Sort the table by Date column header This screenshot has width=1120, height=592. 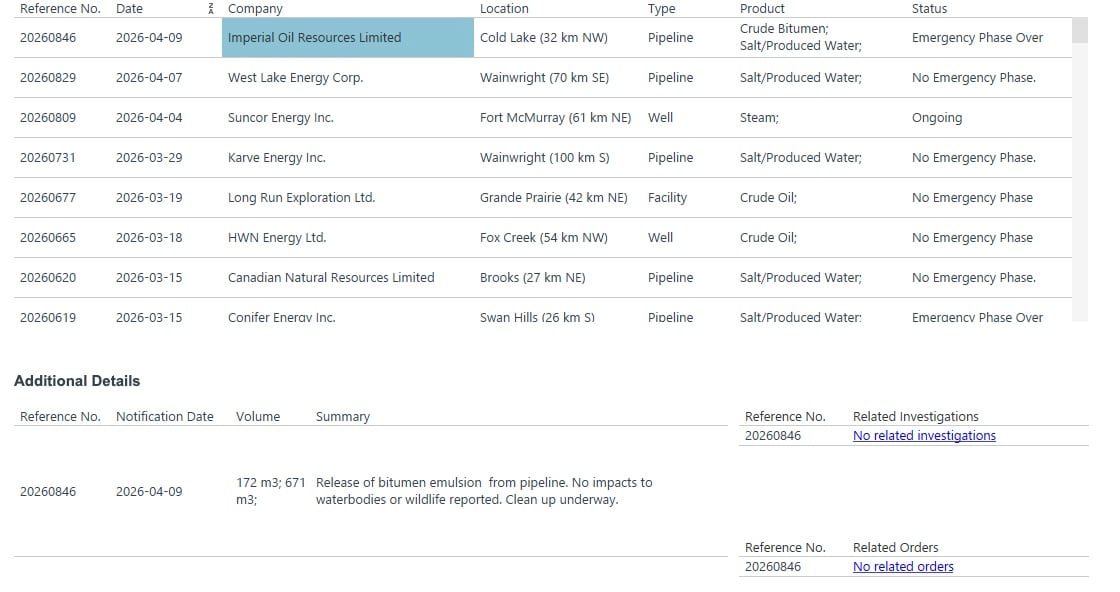pos(129,8)
